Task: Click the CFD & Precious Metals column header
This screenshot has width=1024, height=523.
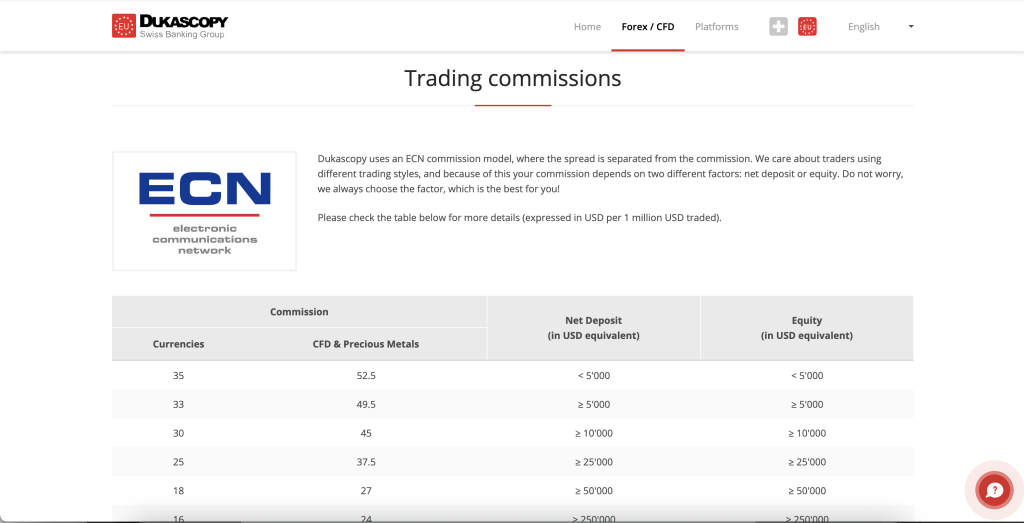Action: [x=366, y=344]
